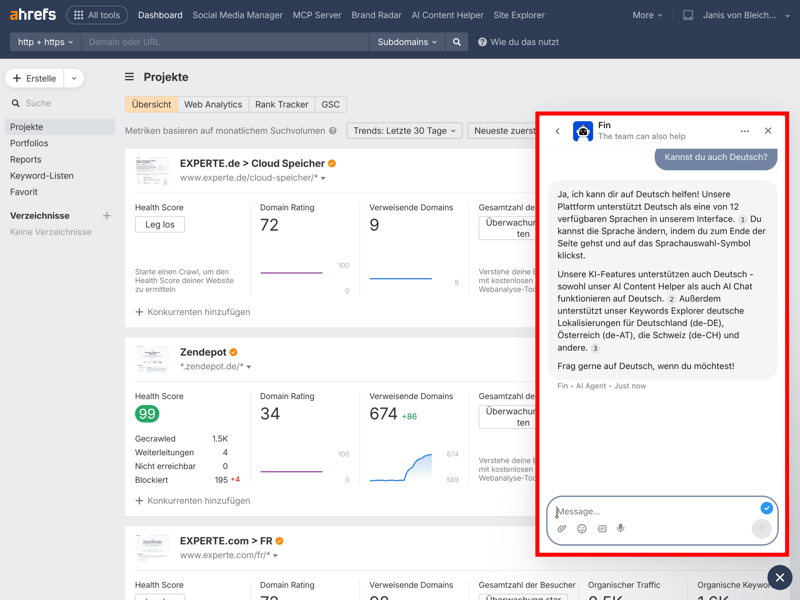This screenshot has height=600, width=800.
Task: Attach a file in Fin chat
Action: click(562, 529)
